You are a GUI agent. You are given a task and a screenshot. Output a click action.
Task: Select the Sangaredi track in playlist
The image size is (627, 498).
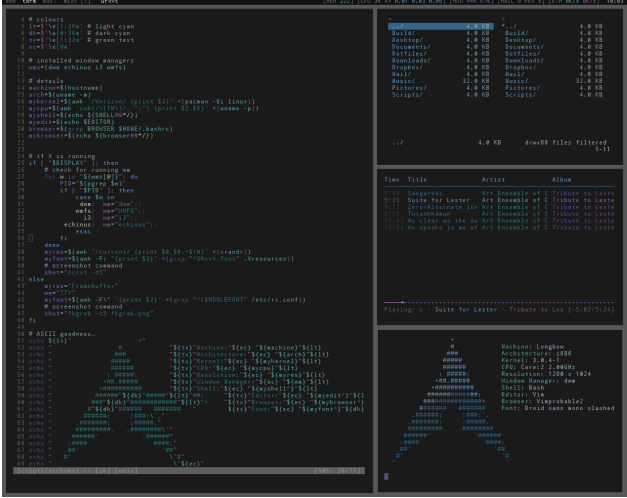click(499, 193)
